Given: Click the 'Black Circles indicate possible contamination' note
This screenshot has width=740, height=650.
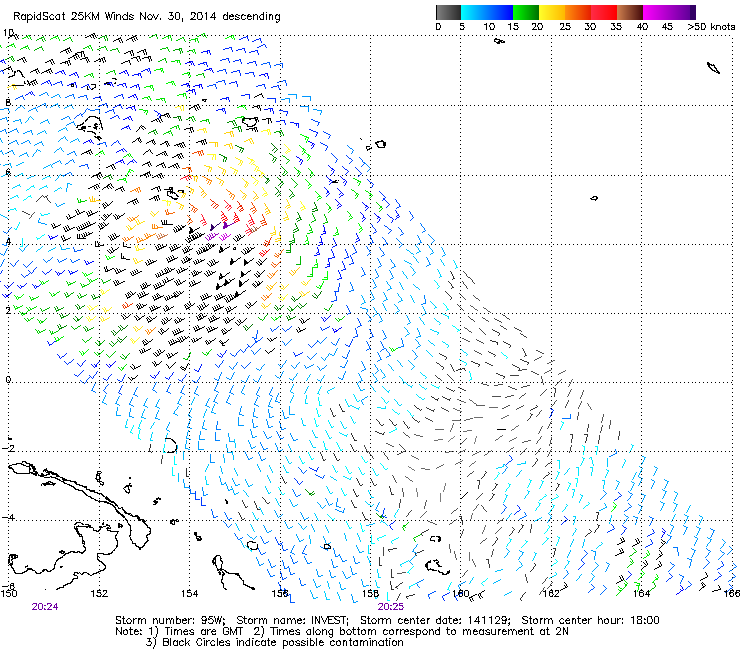Looking at the screenshot, I should [x=283, y=642].
